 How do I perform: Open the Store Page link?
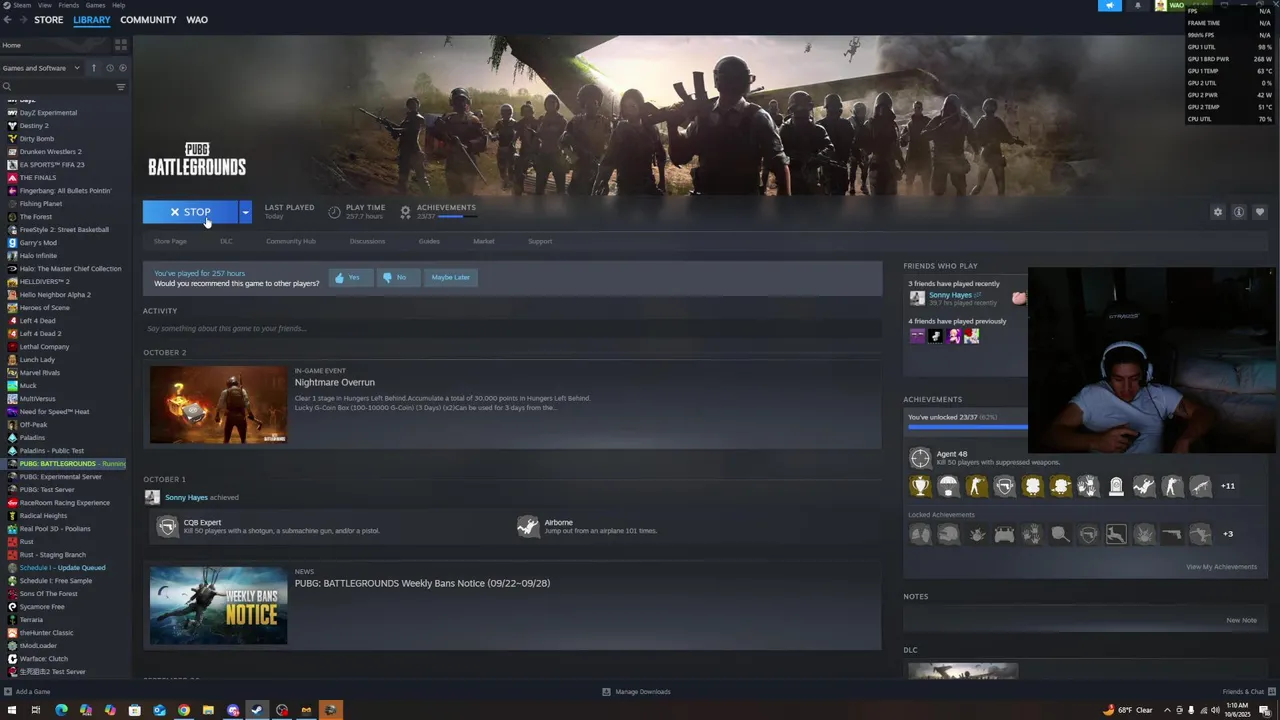[x=170, y=241]
